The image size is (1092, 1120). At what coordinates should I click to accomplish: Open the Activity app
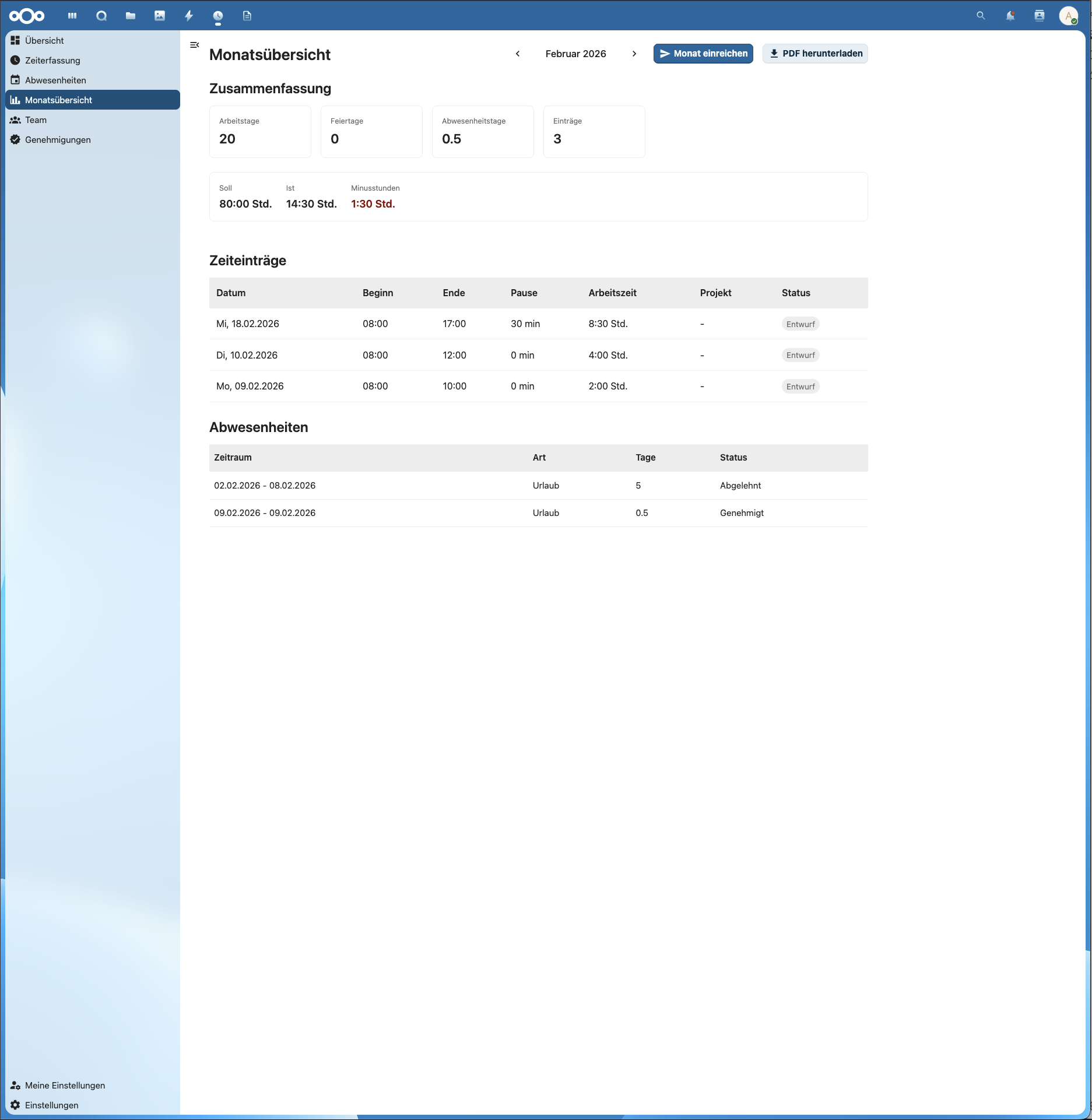188,15
